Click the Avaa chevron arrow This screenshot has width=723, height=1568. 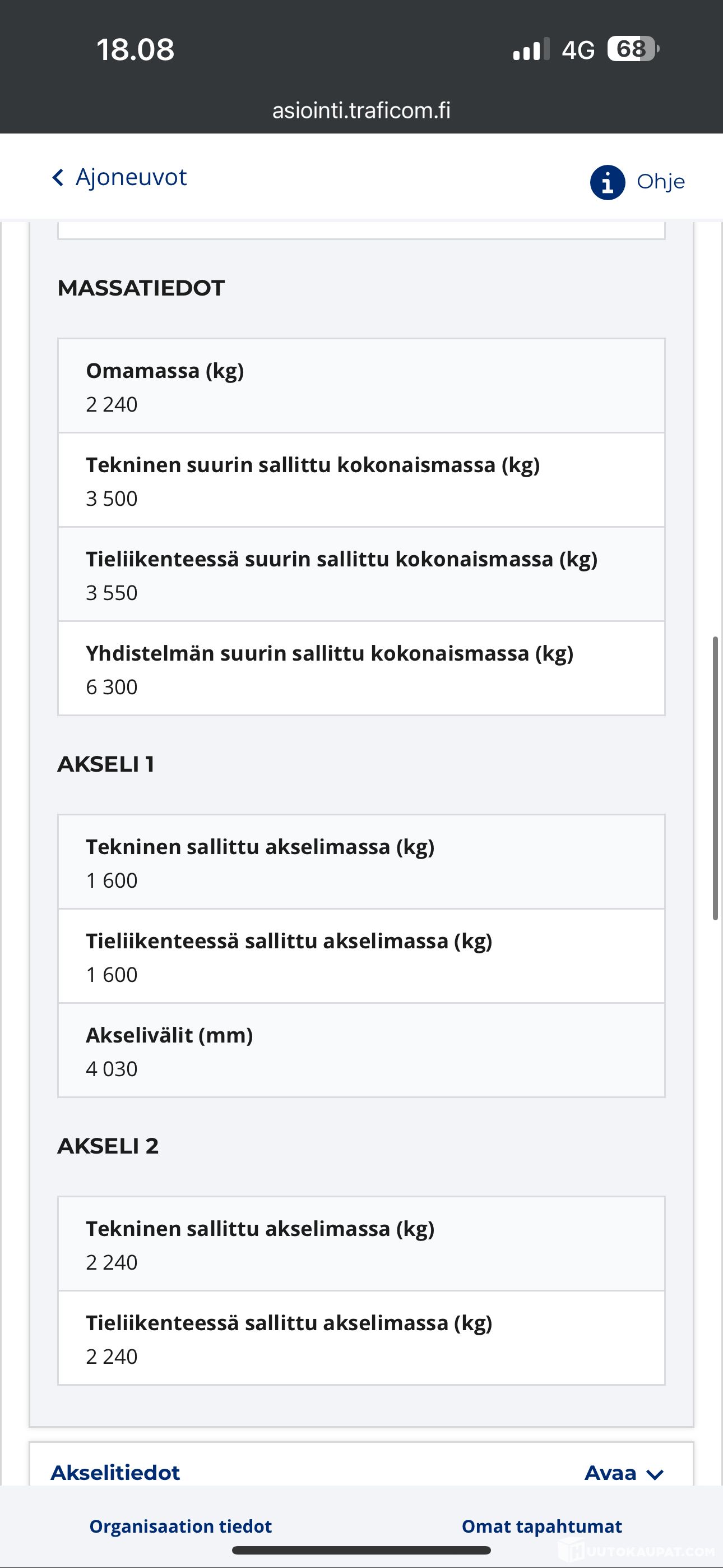point(655,1474)
